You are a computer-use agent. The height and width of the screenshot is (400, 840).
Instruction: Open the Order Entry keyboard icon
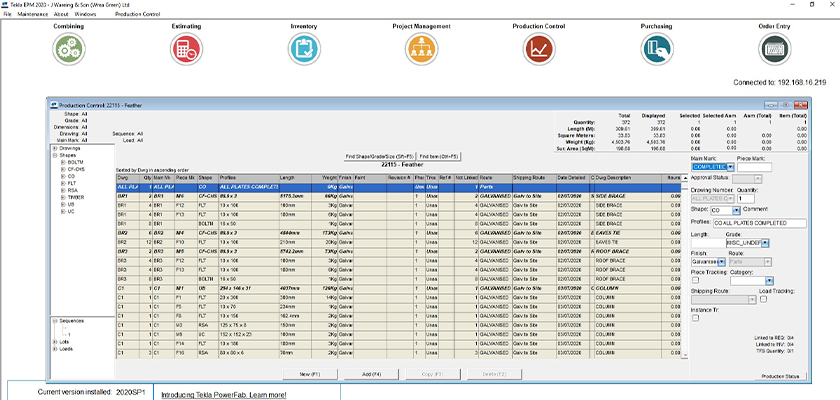click(774, 48)
